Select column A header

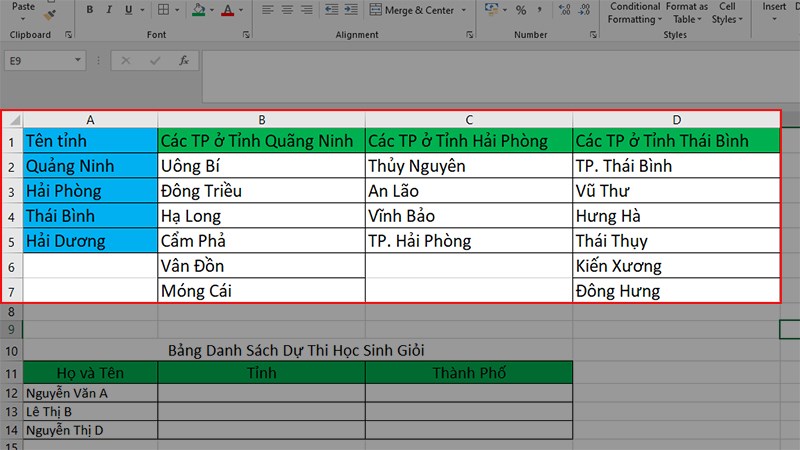coord(90,120)
